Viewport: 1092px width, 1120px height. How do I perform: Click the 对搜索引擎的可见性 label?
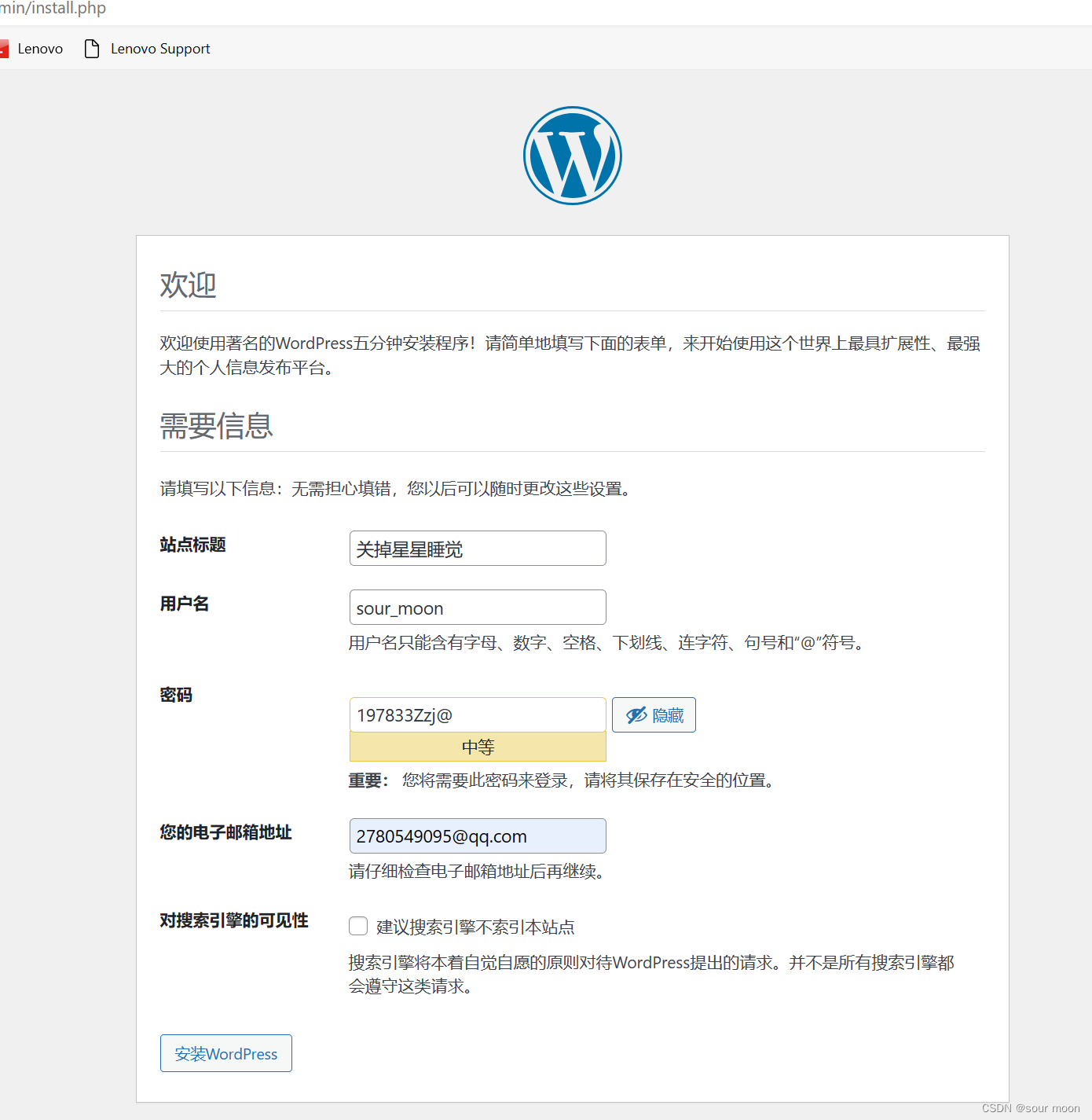tap(234, 920)
